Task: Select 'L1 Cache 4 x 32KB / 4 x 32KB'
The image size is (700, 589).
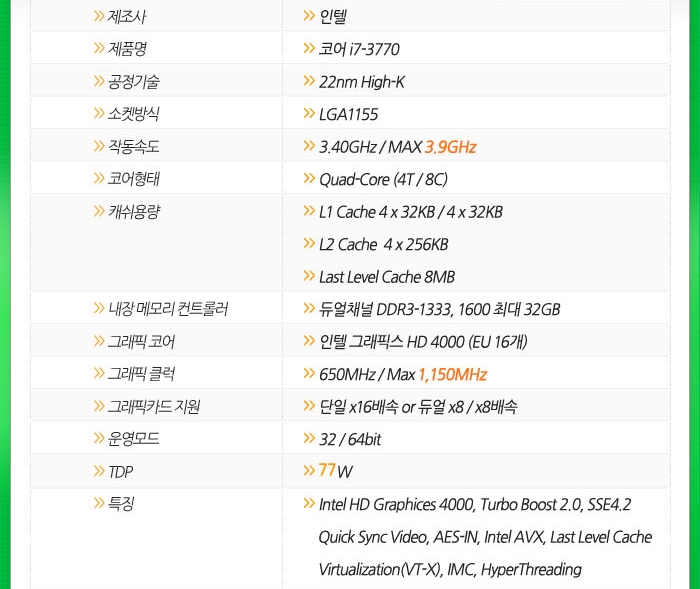Action: [x=411, y=212]
